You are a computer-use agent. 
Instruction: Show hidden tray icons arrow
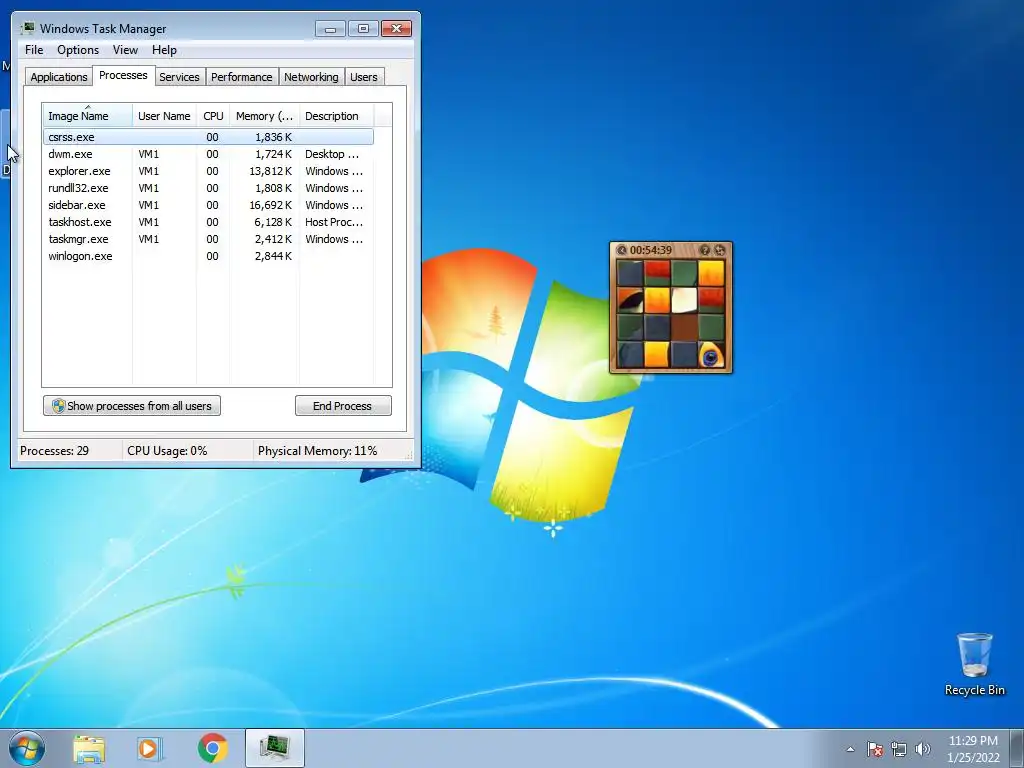pyautogui.click(x=850, y=749)
